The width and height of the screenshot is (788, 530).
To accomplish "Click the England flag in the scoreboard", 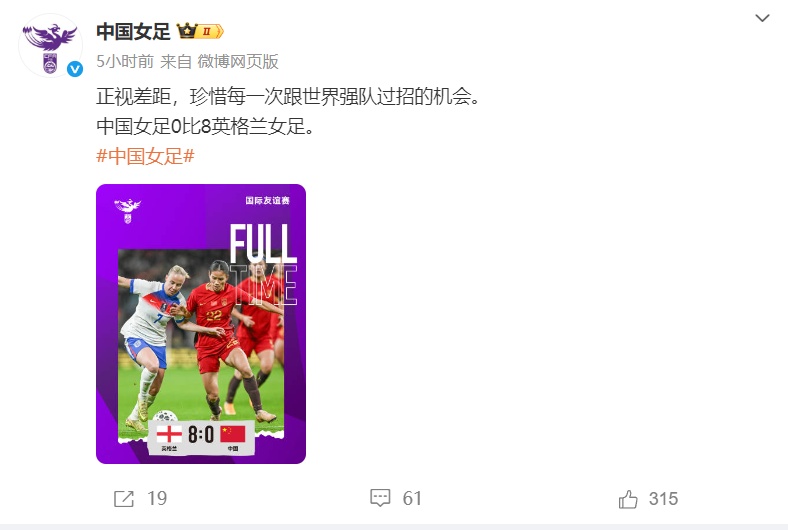I will tap(169, 435).
